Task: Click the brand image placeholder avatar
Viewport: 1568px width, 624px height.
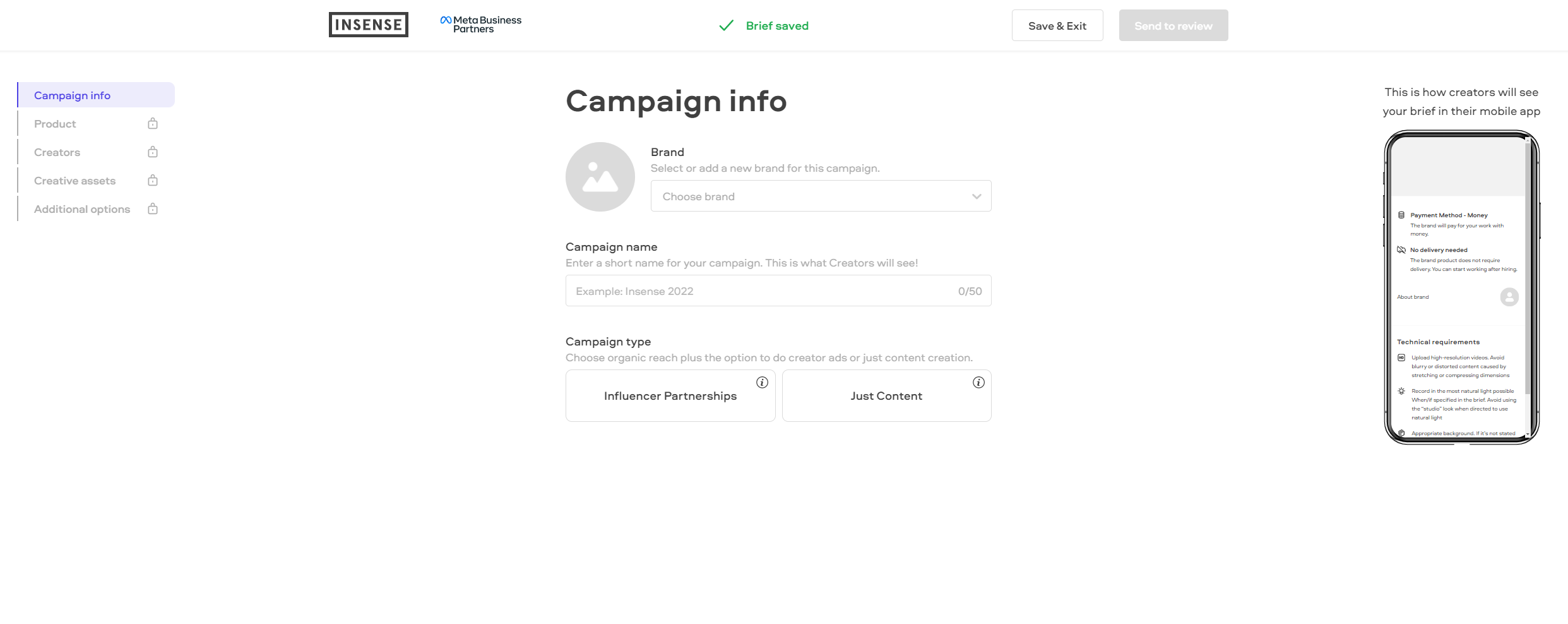Action: 600,177
